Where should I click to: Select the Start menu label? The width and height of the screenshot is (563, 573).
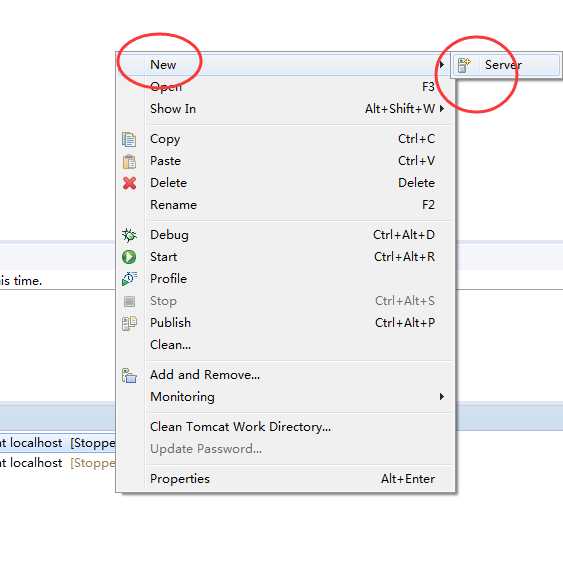pyautogui.click(x=163, y=257)
